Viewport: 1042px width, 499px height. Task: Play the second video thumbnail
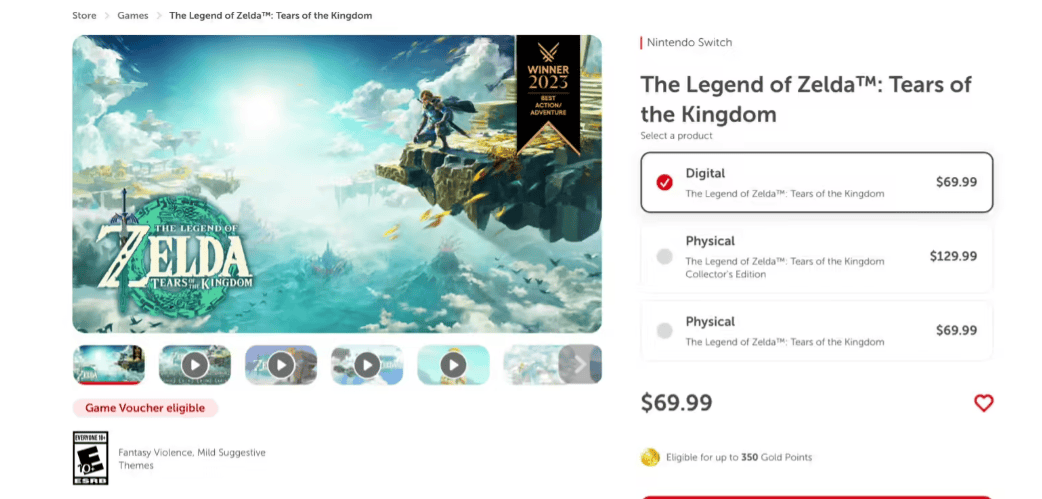click(x=280, y=364)
